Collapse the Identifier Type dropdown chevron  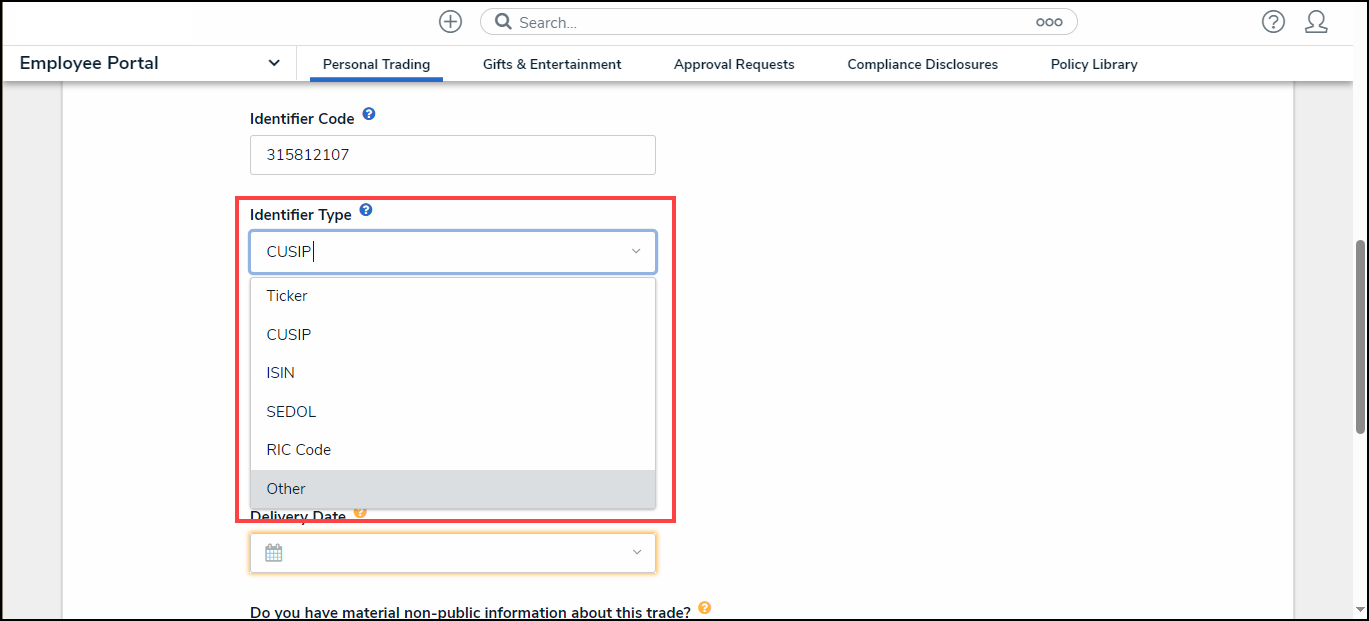pos(636,251)
